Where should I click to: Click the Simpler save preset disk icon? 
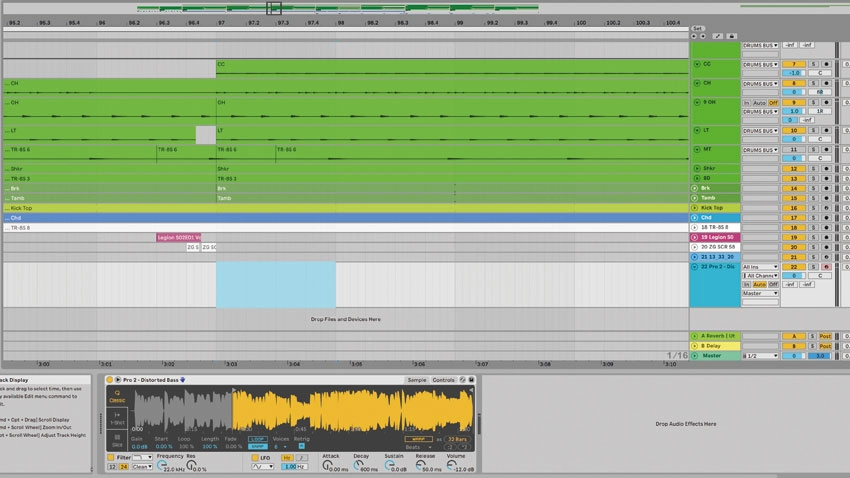[x=471, y=380]
